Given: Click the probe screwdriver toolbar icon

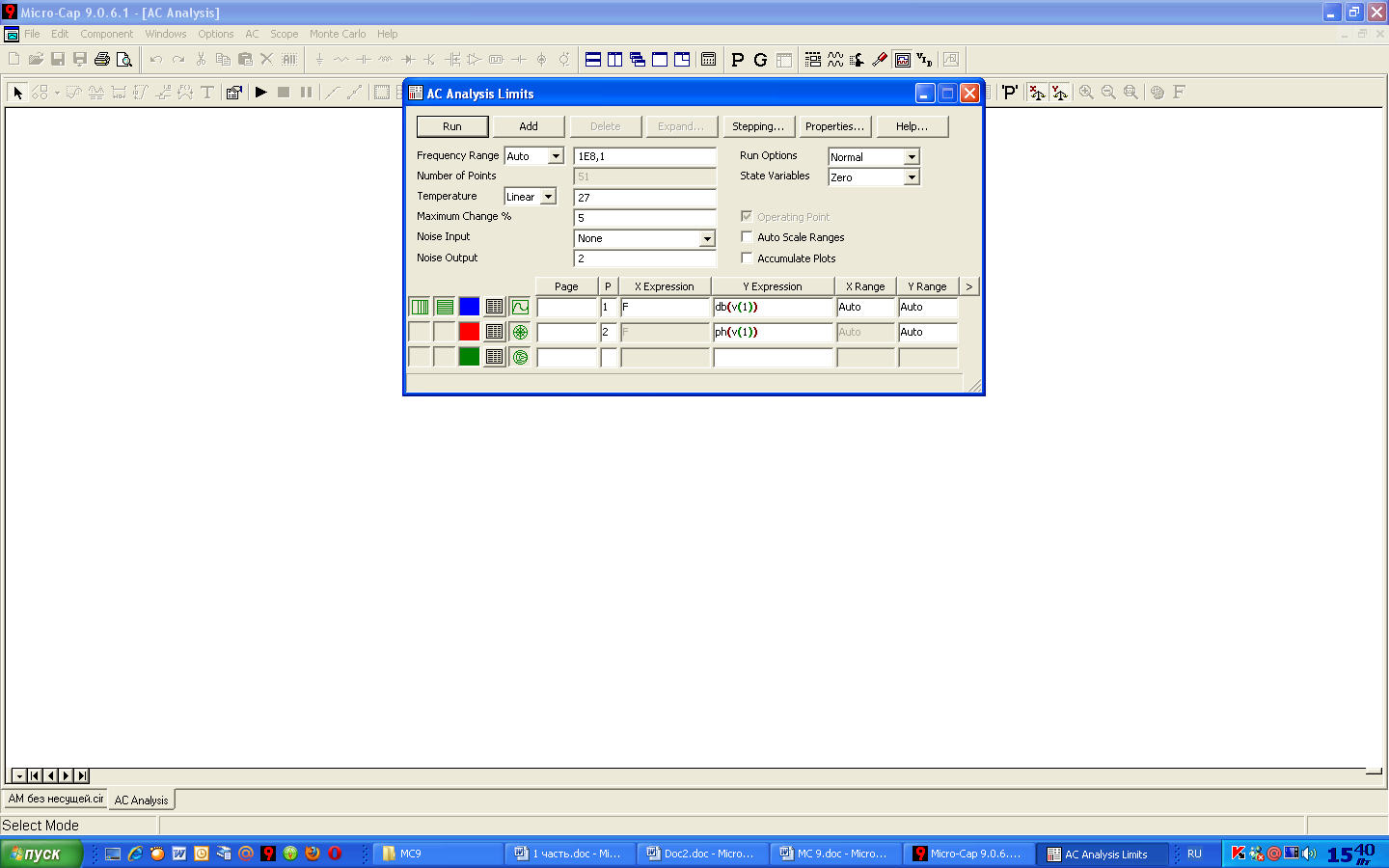Looking at the screenshot, I should point(880,60).
